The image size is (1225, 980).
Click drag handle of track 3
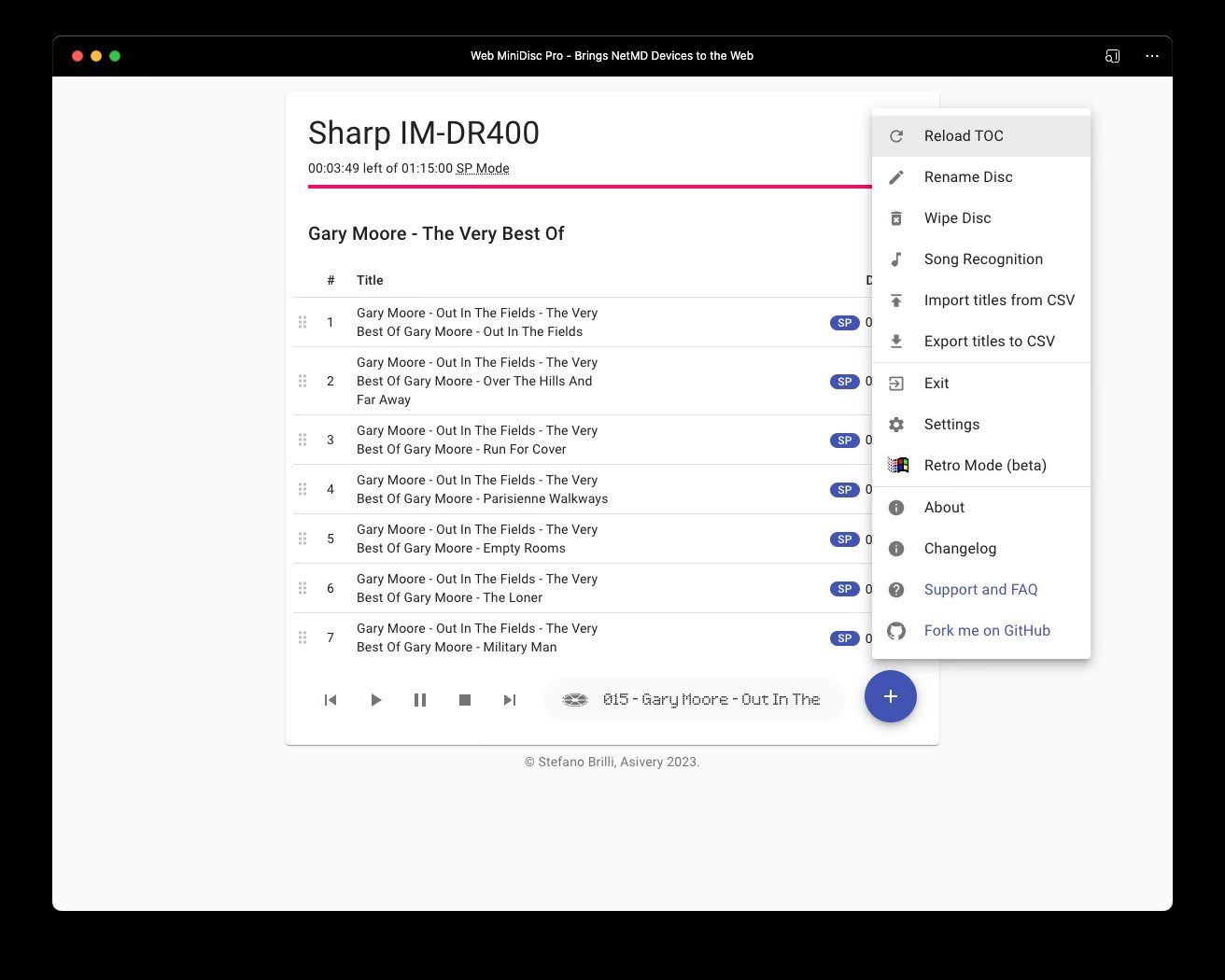pyautogui.click(x=303, y=440)
